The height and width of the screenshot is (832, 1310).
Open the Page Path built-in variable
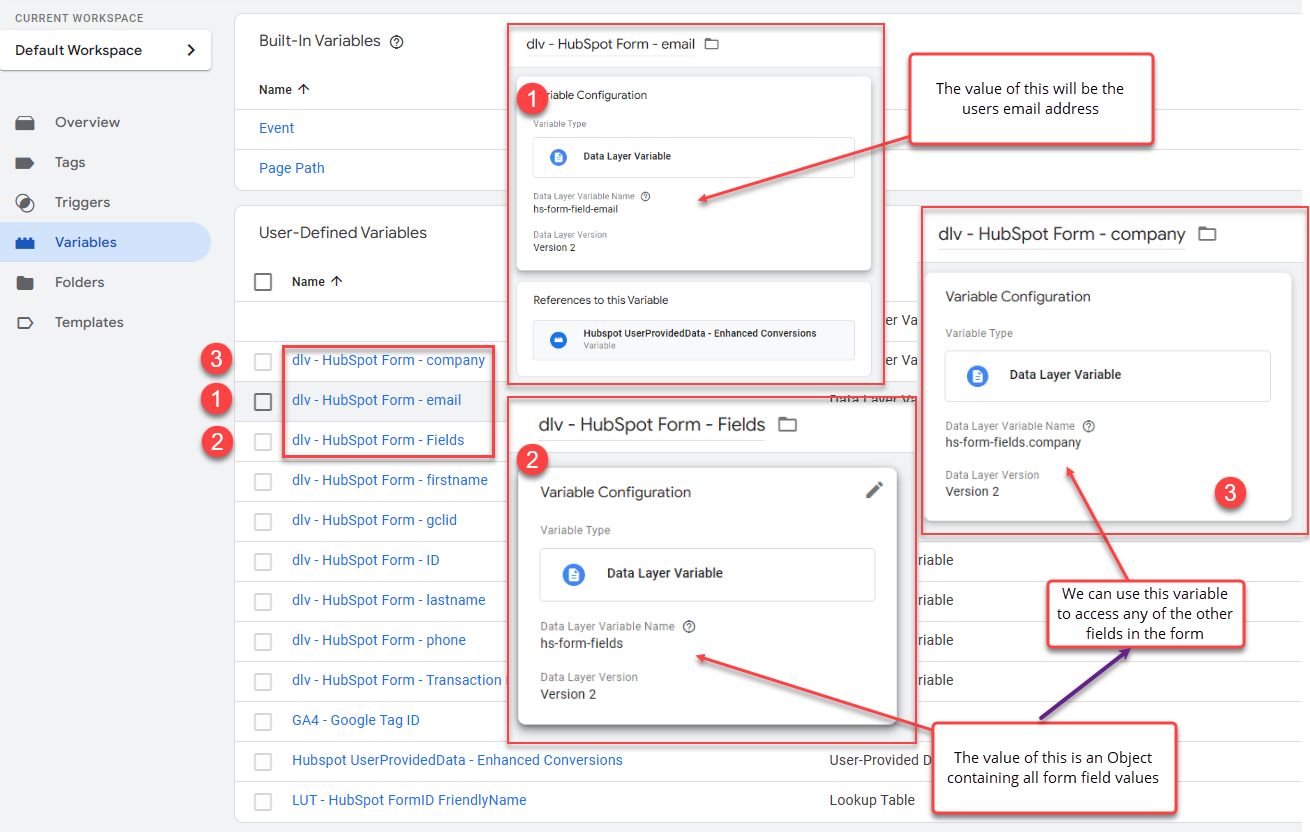(x=291, y=168)
